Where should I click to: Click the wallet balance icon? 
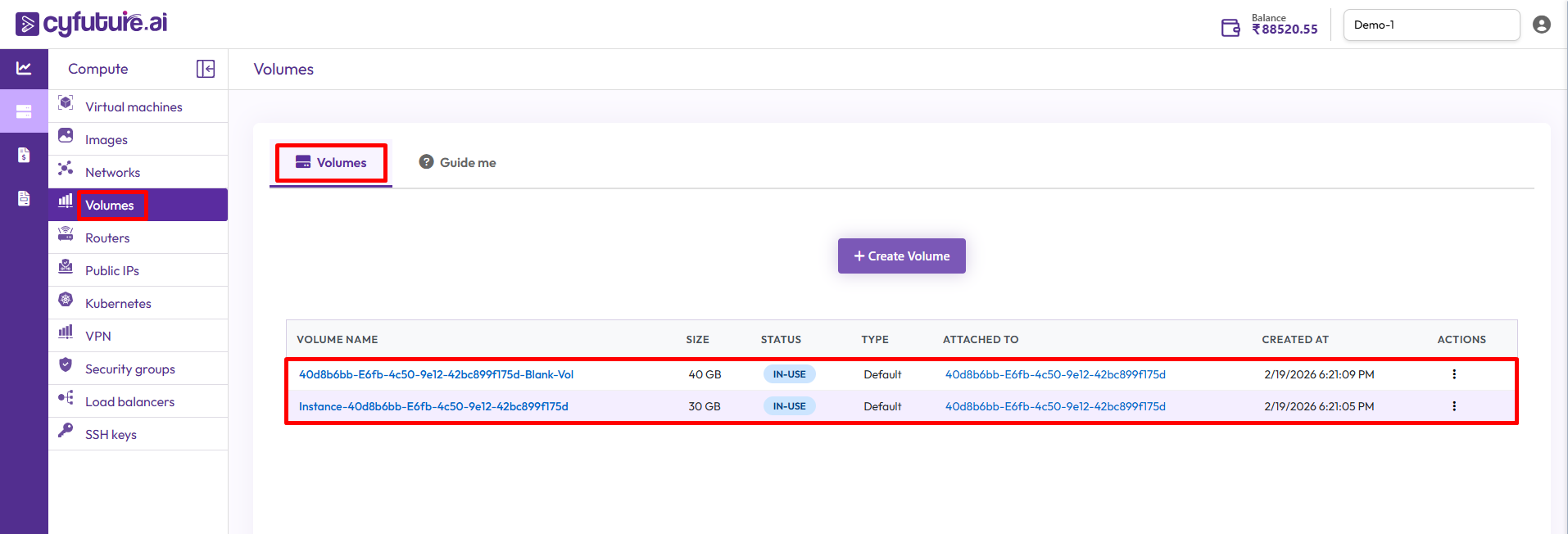(1230, 28)
